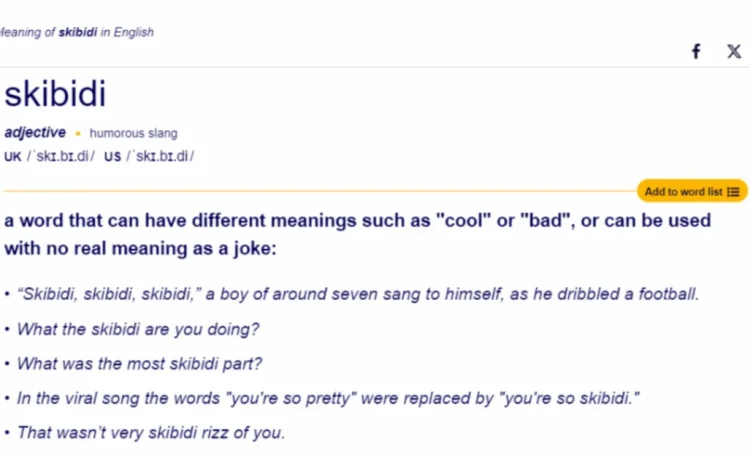Click the skibidi headword title
The width and height of the screenshot is (750, 460).
(x=55, y=94)
